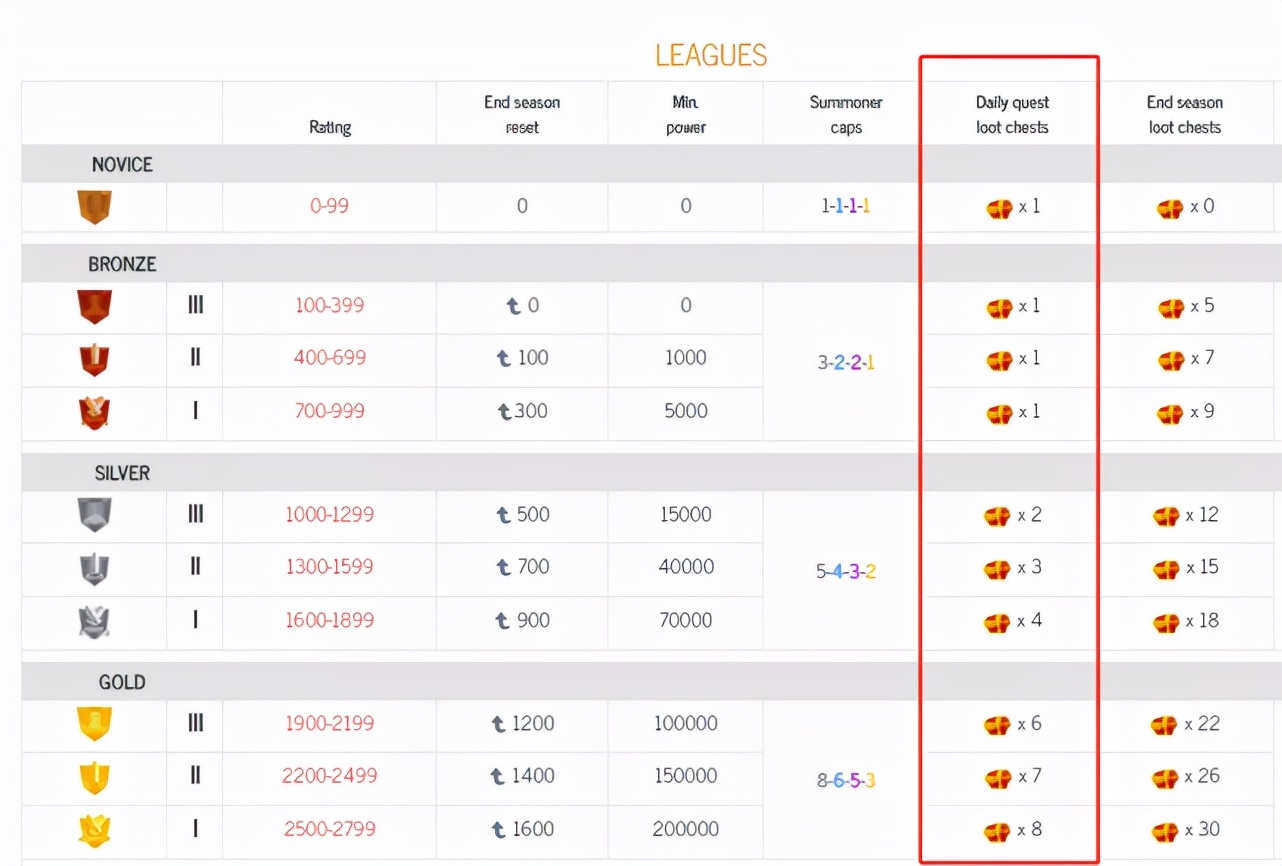Click the reset arrow icon beside 100
Image resolution: width=1282 pixels, height=866 pixels.
coord(505,358)
